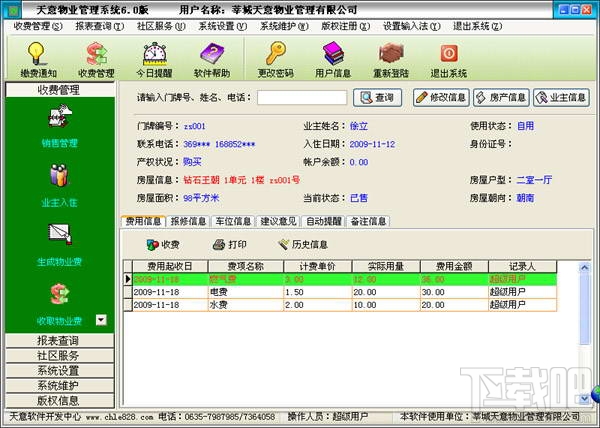
Task: Open the 设置输入法(Y) menu
Action: click(412, 26)
